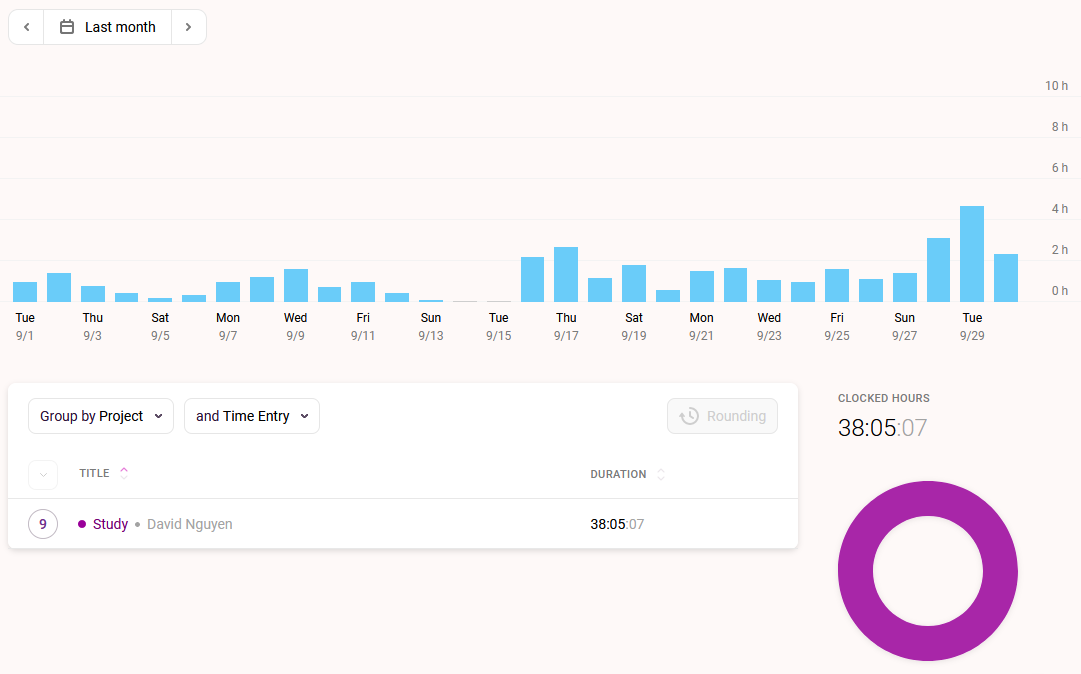This screenshot has width=1081, height=674.
Task: Click the DURATION column header
Action: click(x=618, y=474)
